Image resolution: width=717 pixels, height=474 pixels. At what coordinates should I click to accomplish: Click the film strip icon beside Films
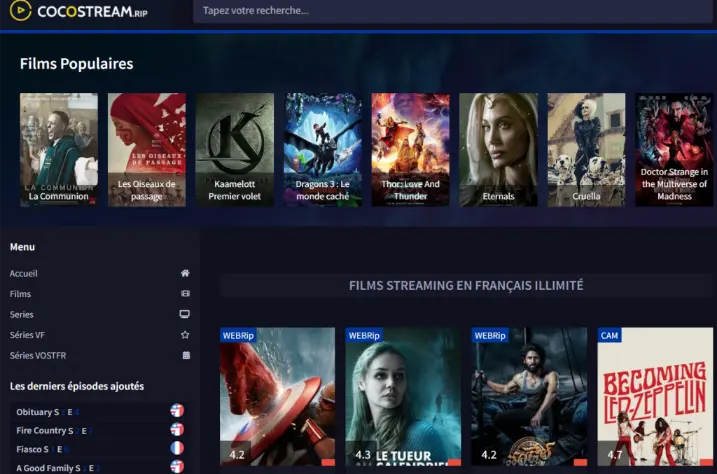185,293
